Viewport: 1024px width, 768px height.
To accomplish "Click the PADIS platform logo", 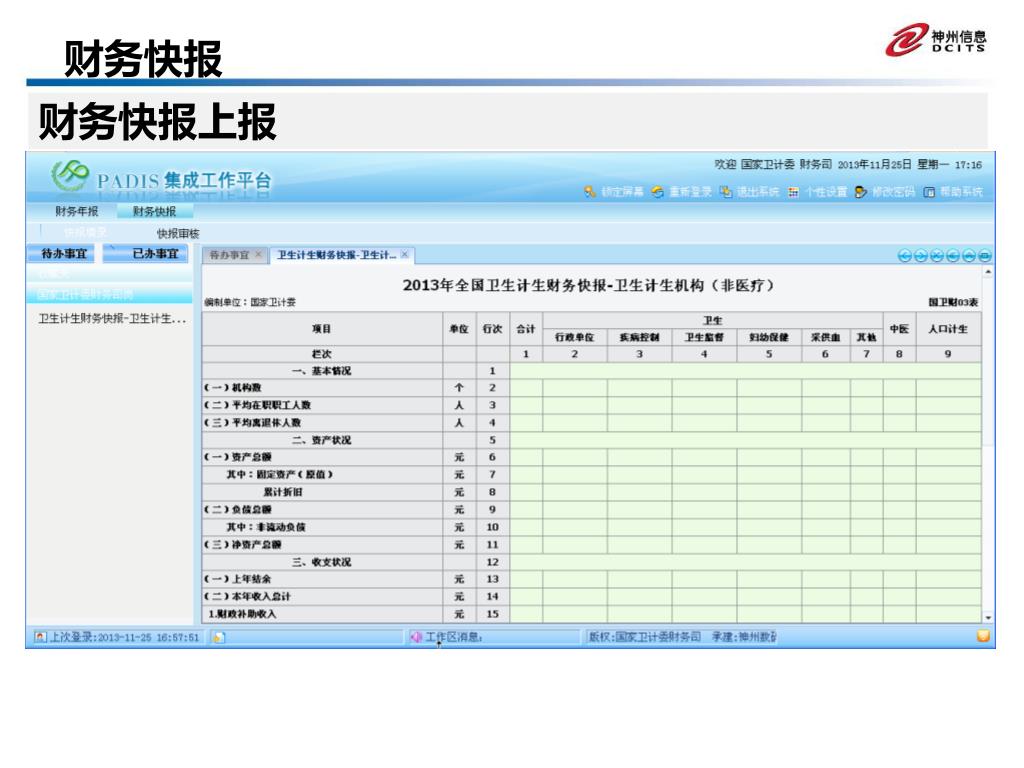I will (69, 175).
